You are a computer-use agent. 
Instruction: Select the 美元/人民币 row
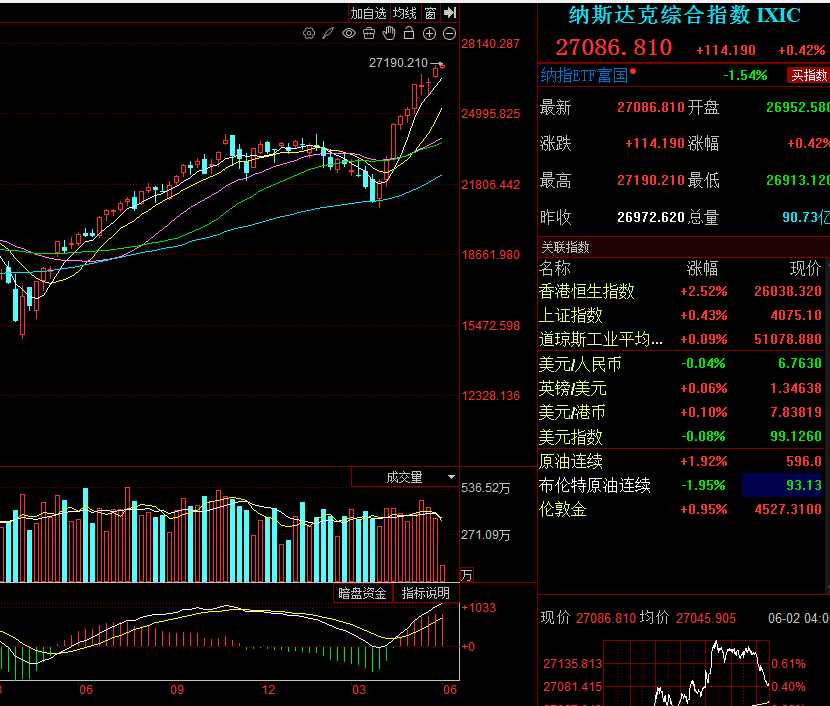(681, 364)
